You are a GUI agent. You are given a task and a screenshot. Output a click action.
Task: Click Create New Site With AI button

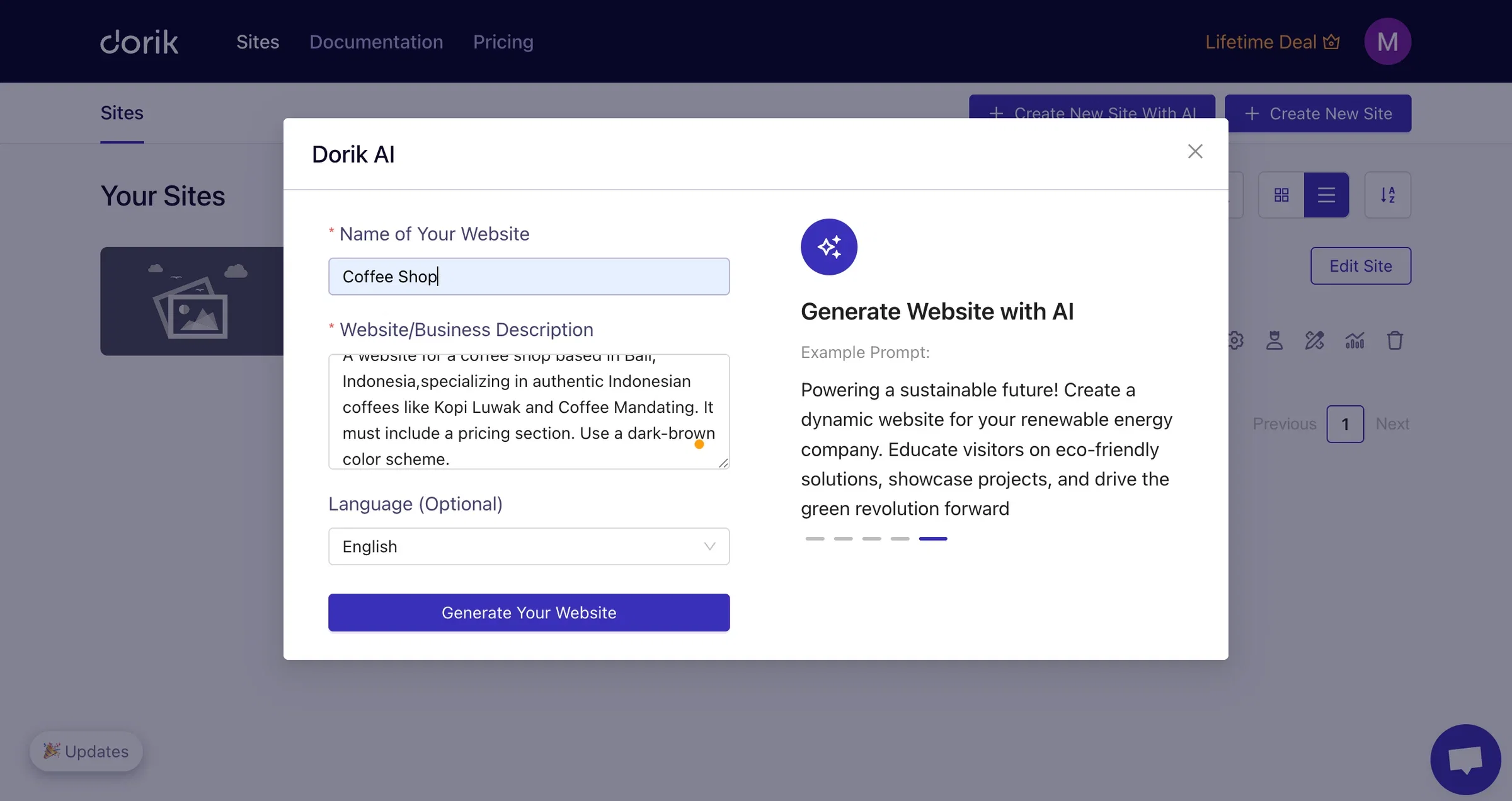pos(1092,107)
